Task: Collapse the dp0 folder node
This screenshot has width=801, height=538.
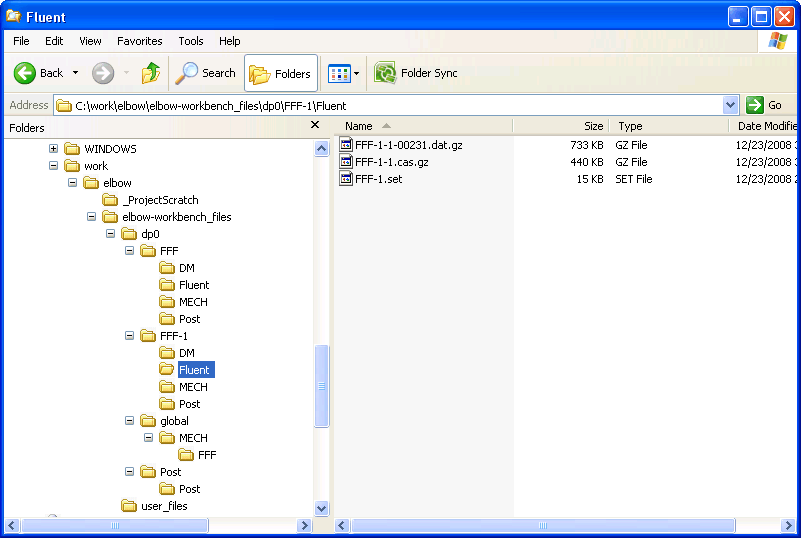Action: [110, 233]
